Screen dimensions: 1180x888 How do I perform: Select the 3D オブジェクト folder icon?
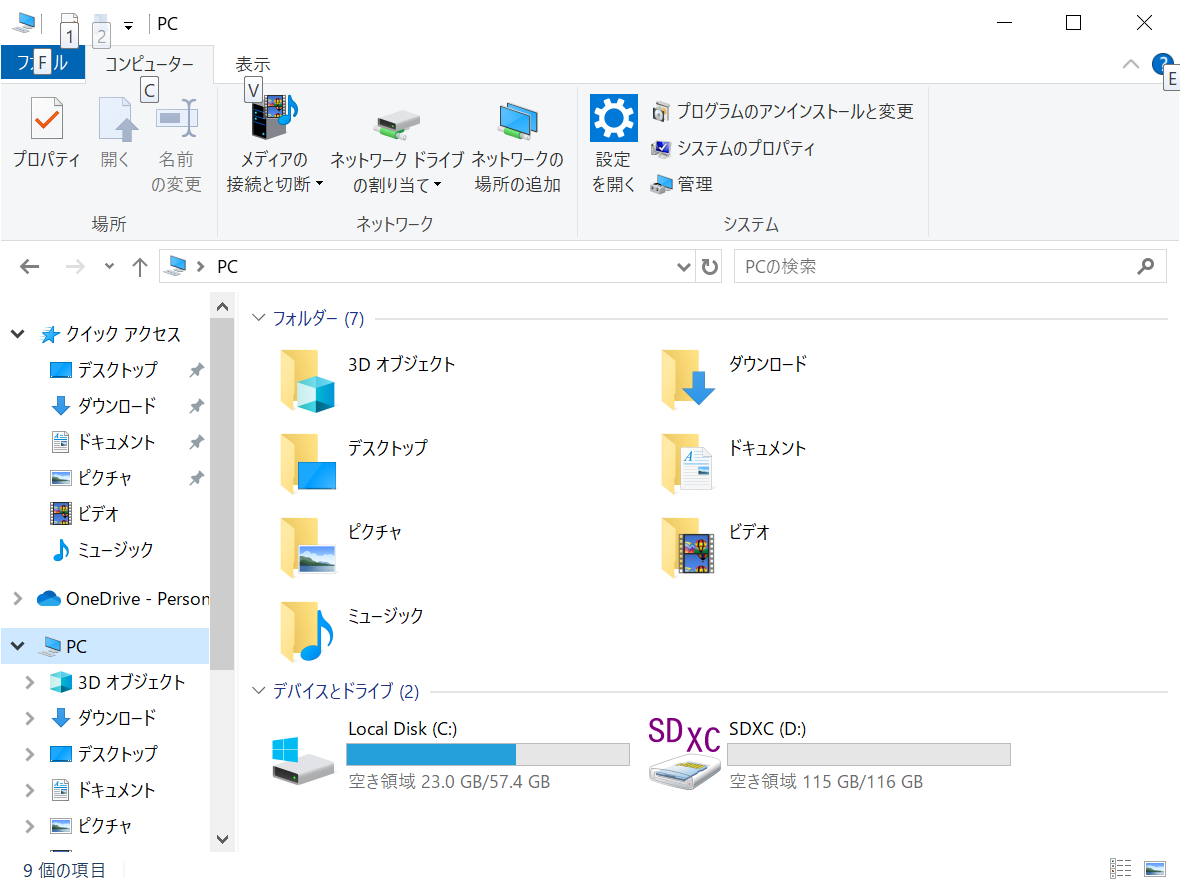[307, 382]
